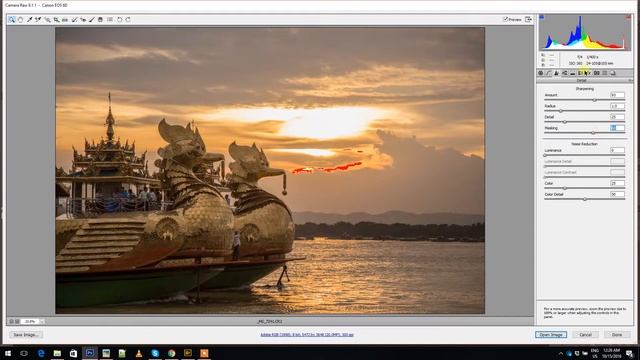Open workflow options link below the image
The image size is (640, 360).
tap(307, 335)
